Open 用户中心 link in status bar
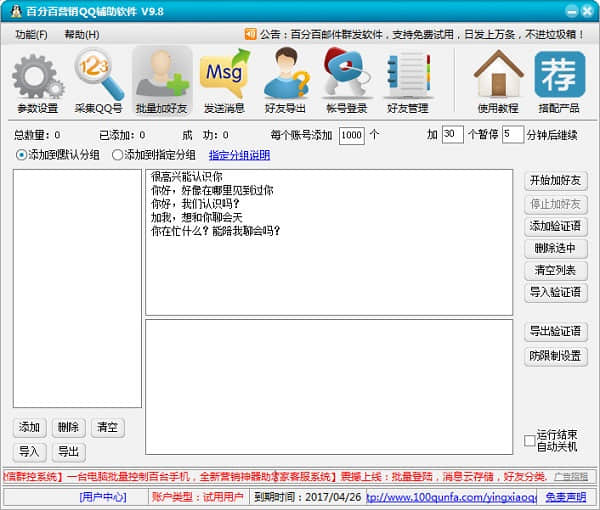600x510 pixels. click(x=103, y=497)
